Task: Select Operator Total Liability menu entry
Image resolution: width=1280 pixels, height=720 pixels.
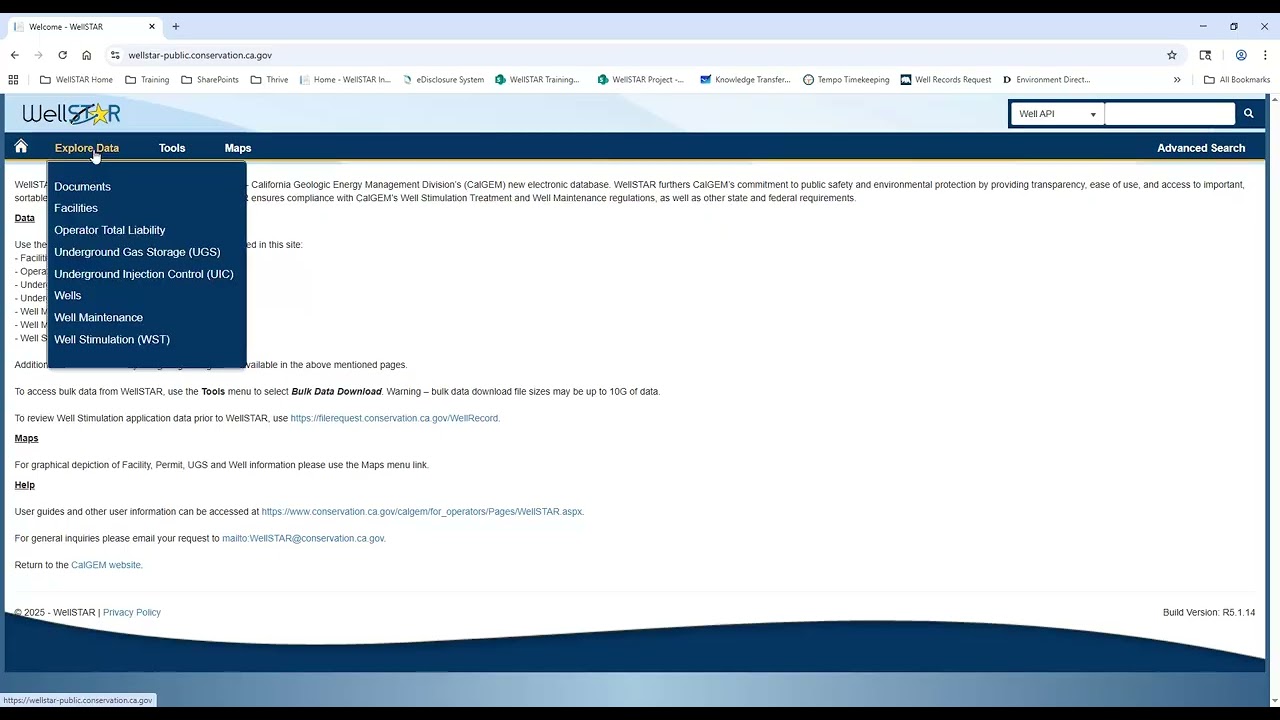Action: click(x=110, y=230)
